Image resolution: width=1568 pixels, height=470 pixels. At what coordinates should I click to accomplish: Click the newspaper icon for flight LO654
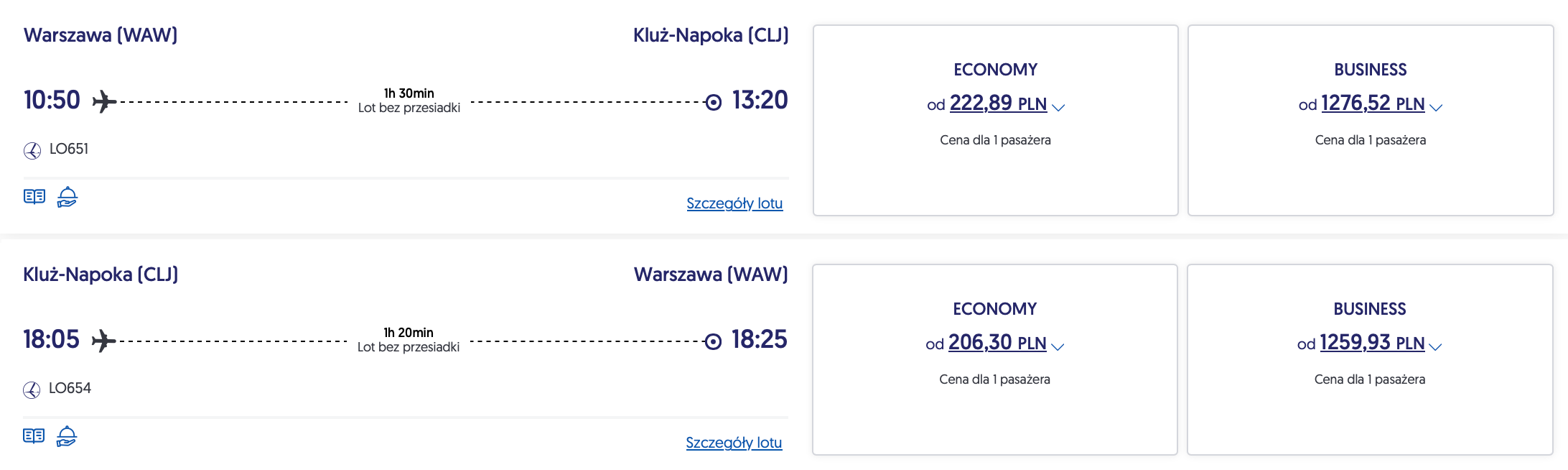click(34, 436)
